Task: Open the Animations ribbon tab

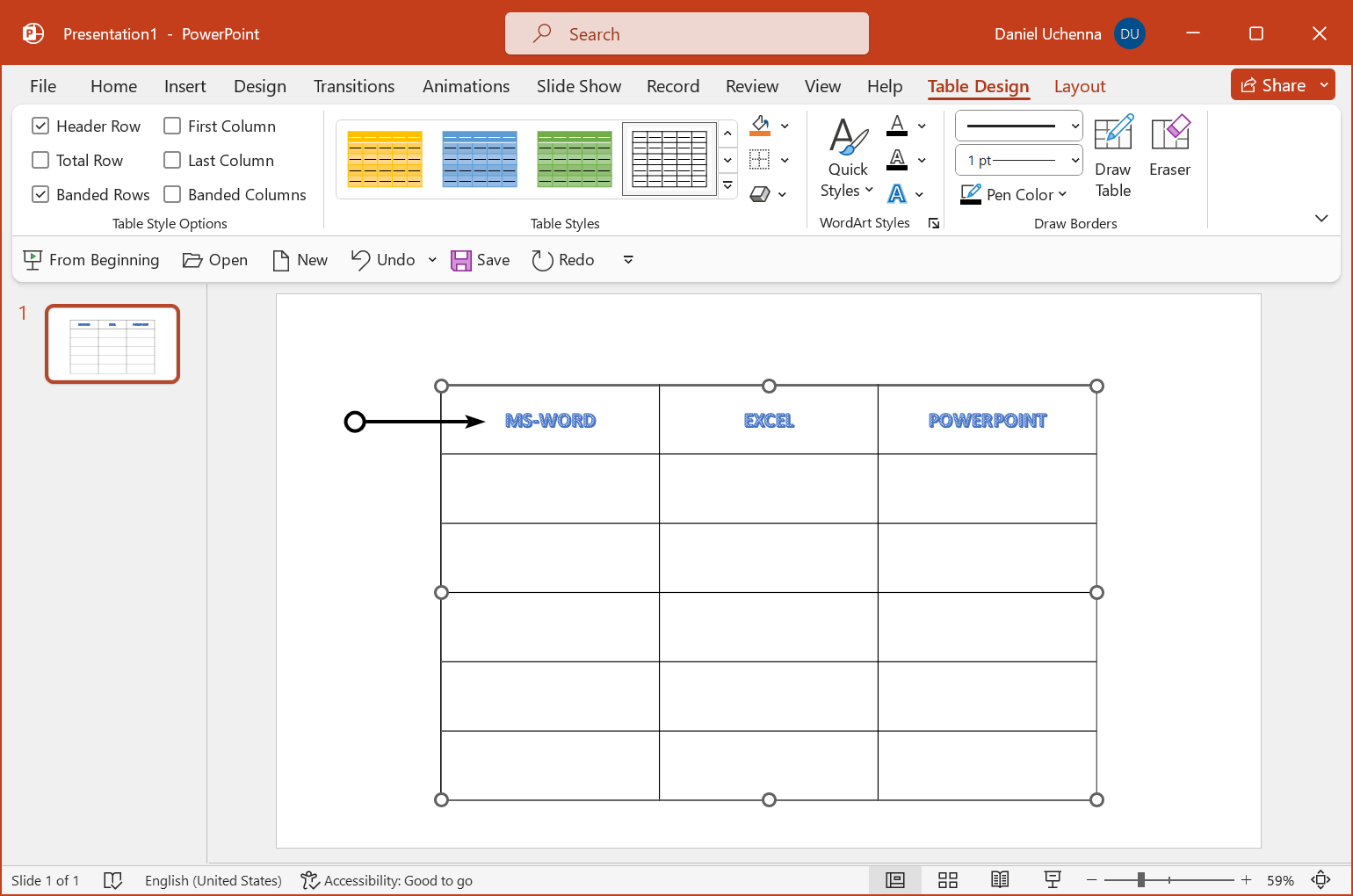Action: pyautogui.click(x=466, y=86)
